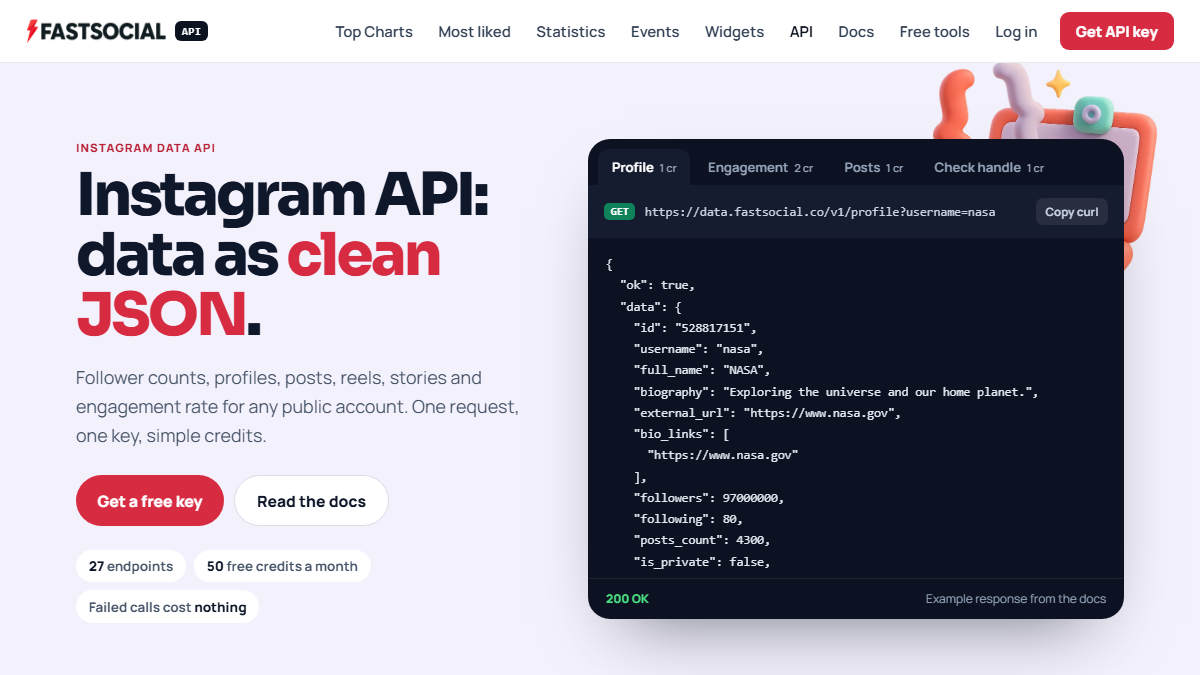The width and height of the screenshot is (1200, 675).
Task: Switch to the Engagement tab
Action: coord(760,167)
